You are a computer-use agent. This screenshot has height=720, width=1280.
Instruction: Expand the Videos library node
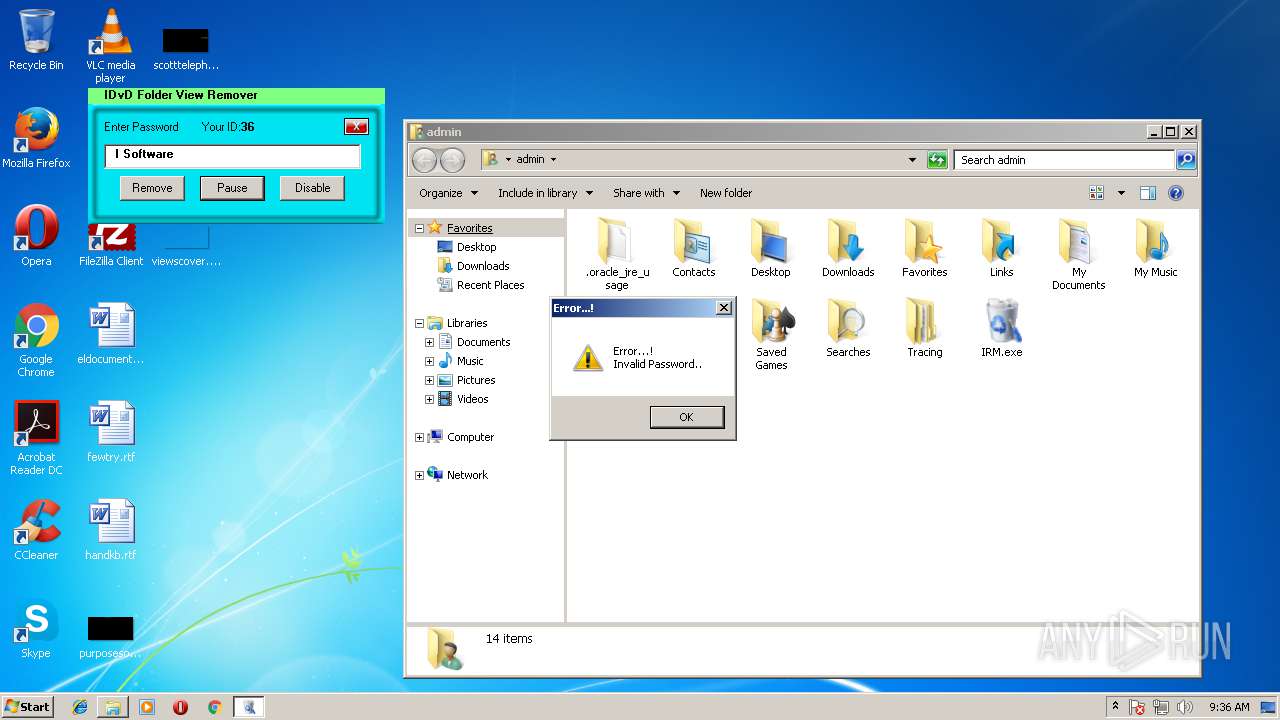430,399
